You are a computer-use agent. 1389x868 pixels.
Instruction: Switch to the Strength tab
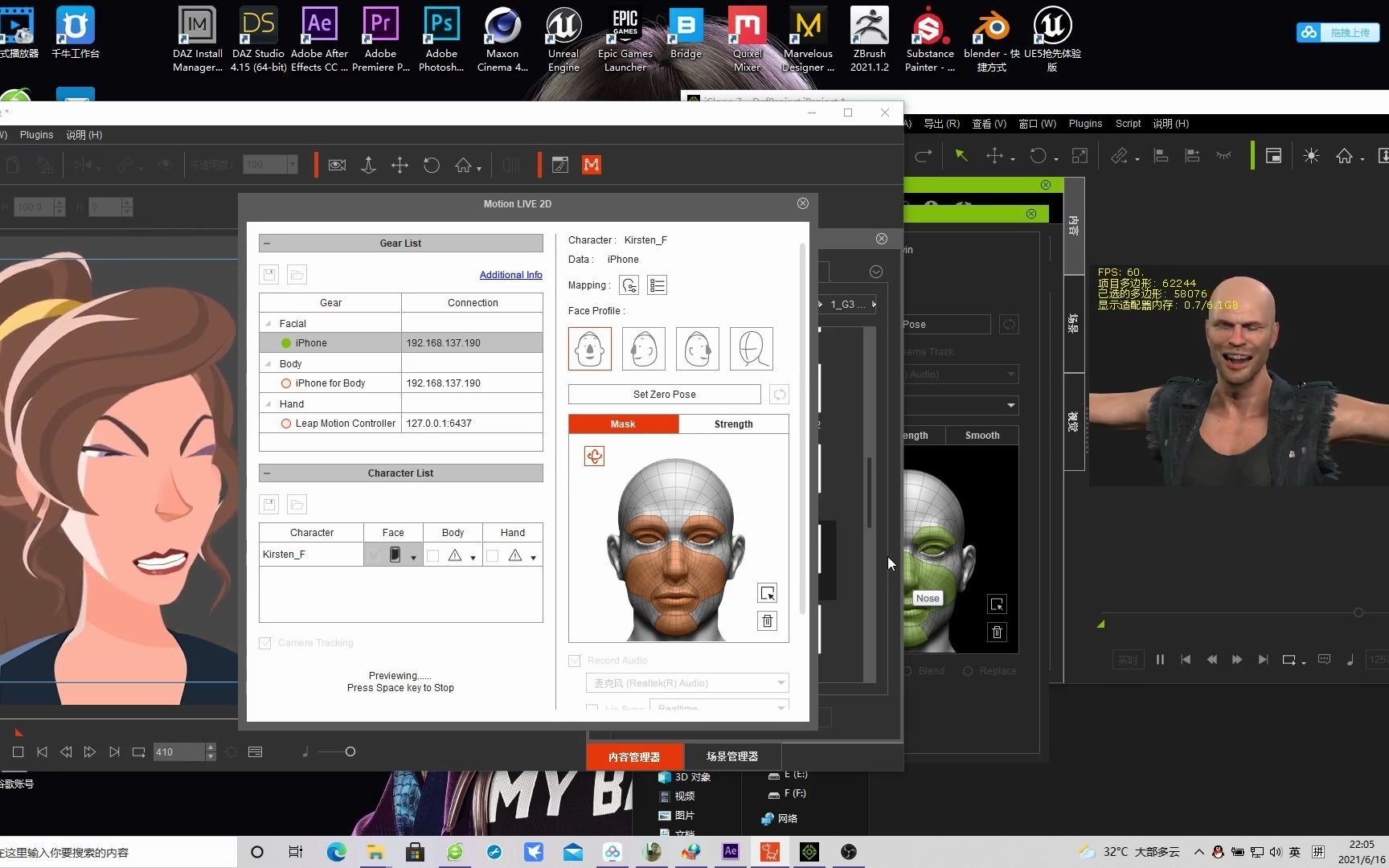(x=733, y=424)
